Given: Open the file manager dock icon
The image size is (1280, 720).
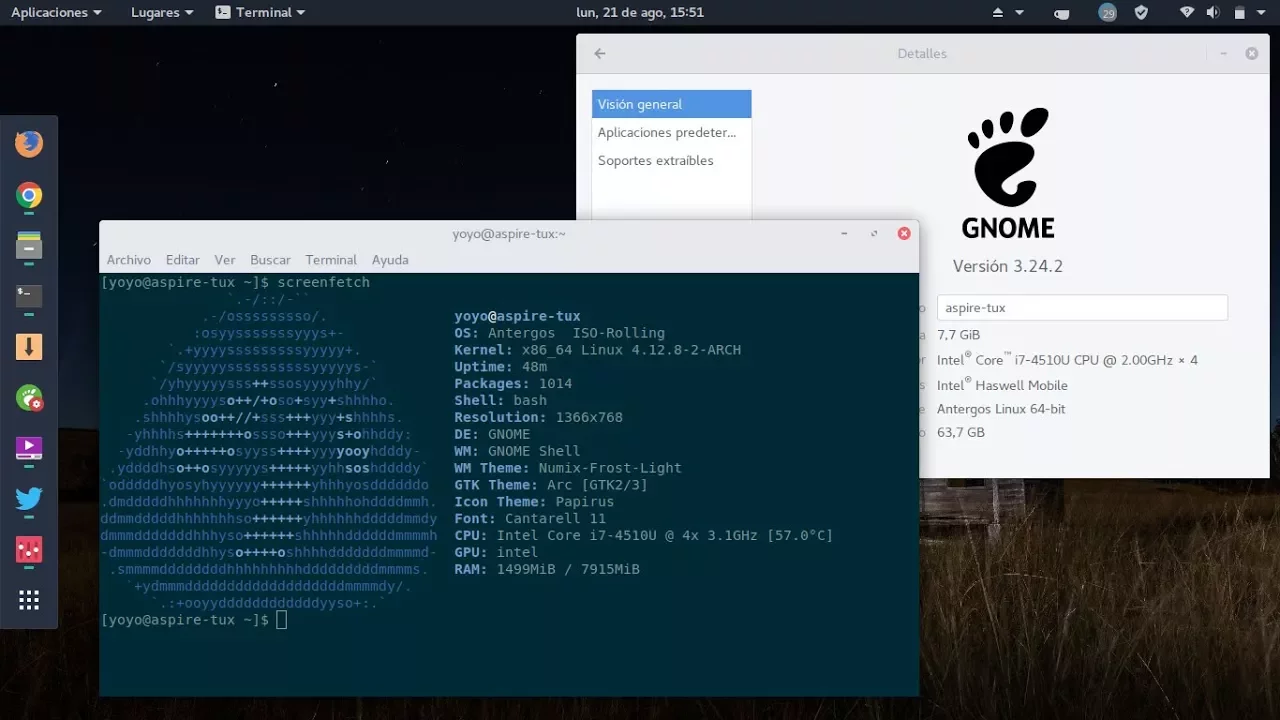Looking at the screenshot, I should [29, 246].
